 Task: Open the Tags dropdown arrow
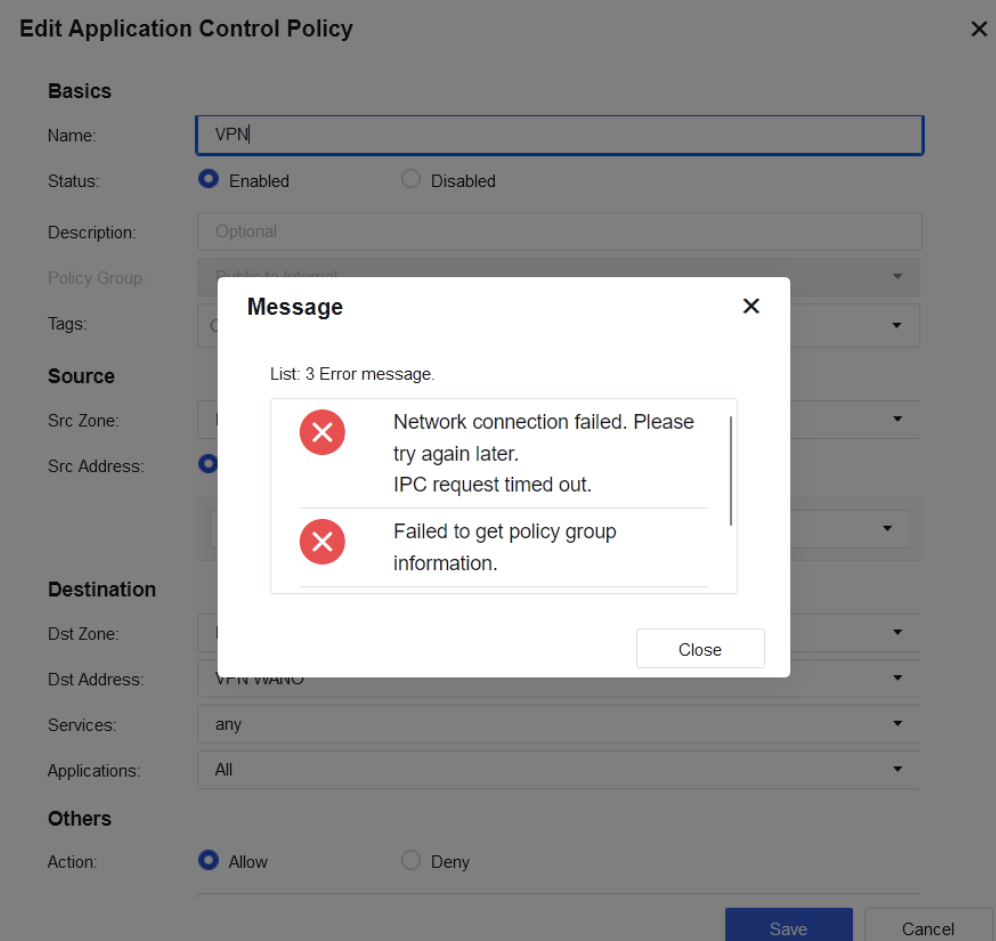tap(897, 326)
